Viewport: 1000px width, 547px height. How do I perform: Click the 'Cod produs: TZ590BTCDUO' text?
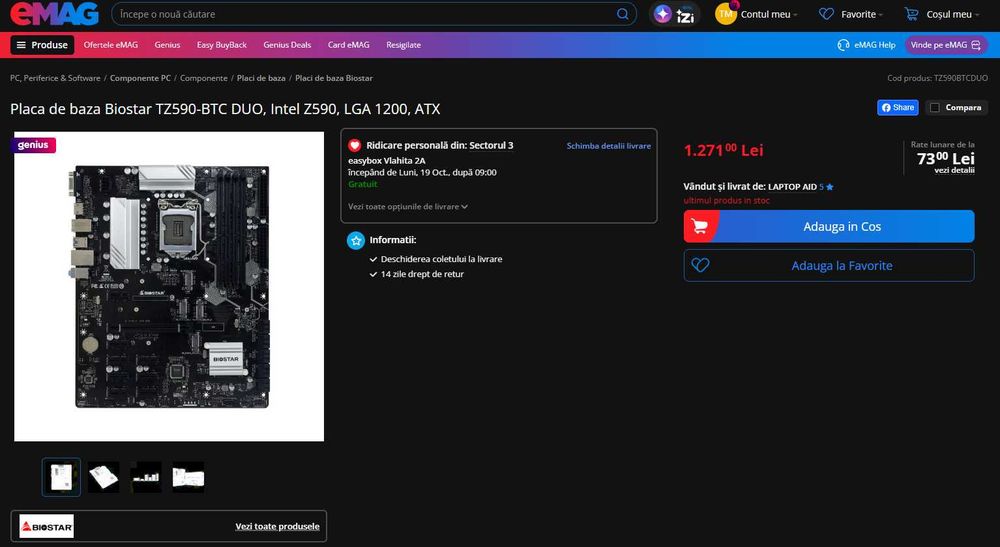point(938,78)
